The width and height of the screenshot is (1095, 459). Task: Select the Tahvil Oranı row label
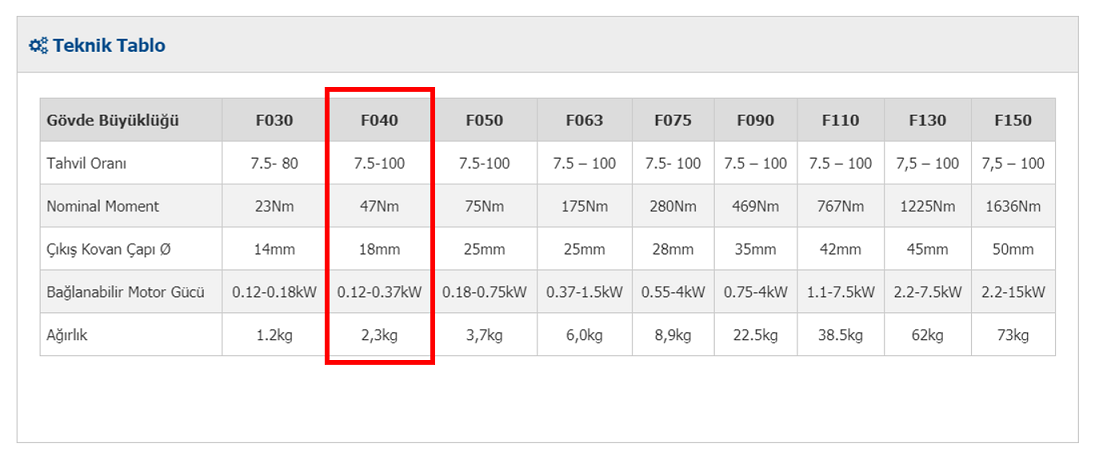[x=87, y=163]
